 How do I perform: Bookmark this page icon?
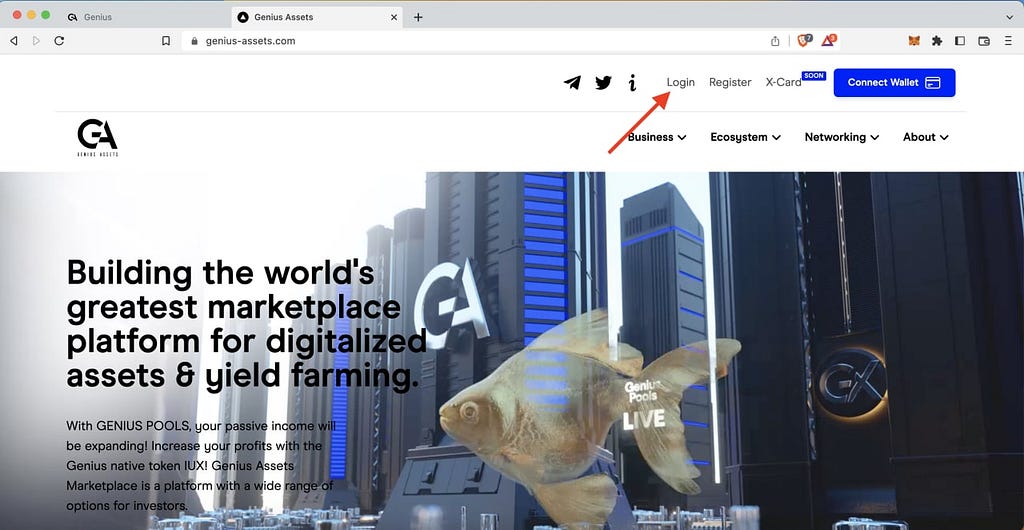click(166, 40)
